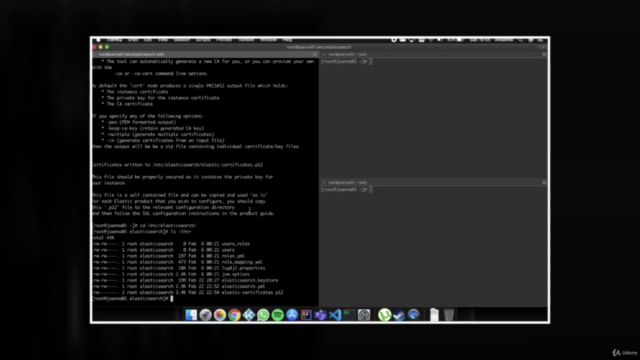
Task: Open Google Chrome from the dock
Action: (x=234, y=315)
